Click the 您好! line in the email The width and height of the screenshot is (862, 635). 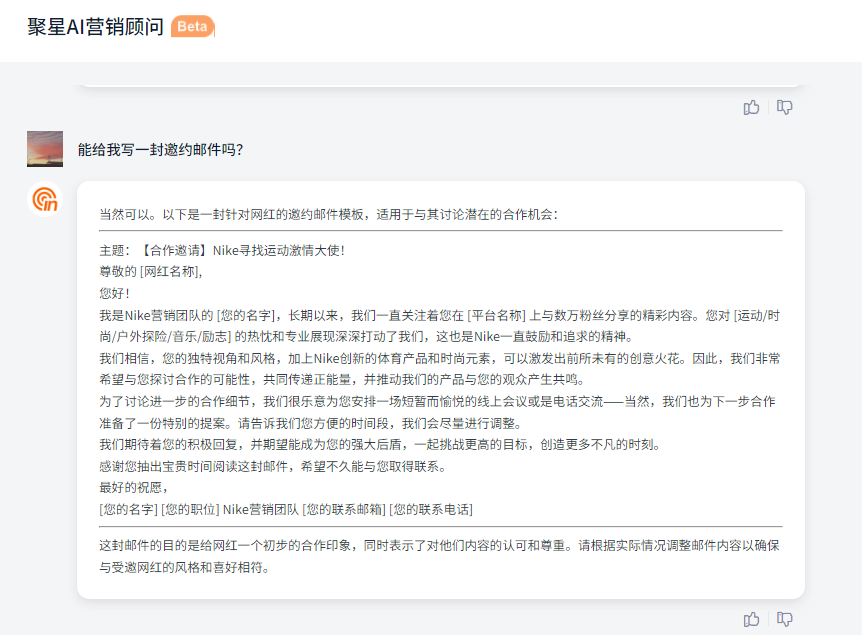click(114, 294)
